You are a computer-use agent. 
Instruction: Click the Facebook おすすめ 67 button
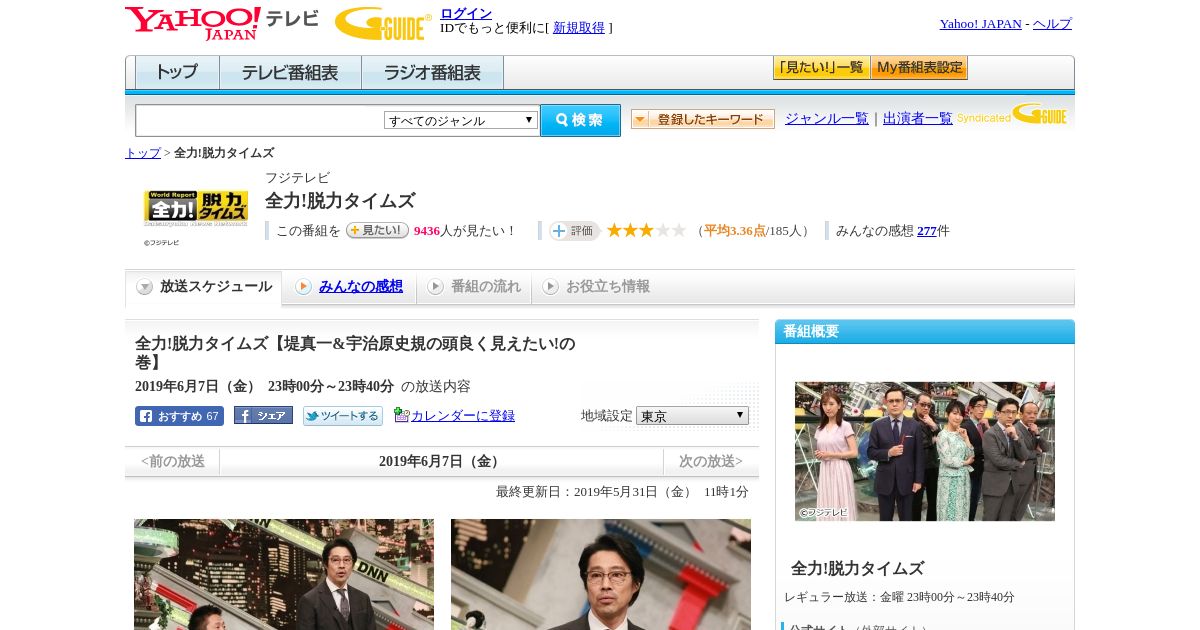[179, 416]
